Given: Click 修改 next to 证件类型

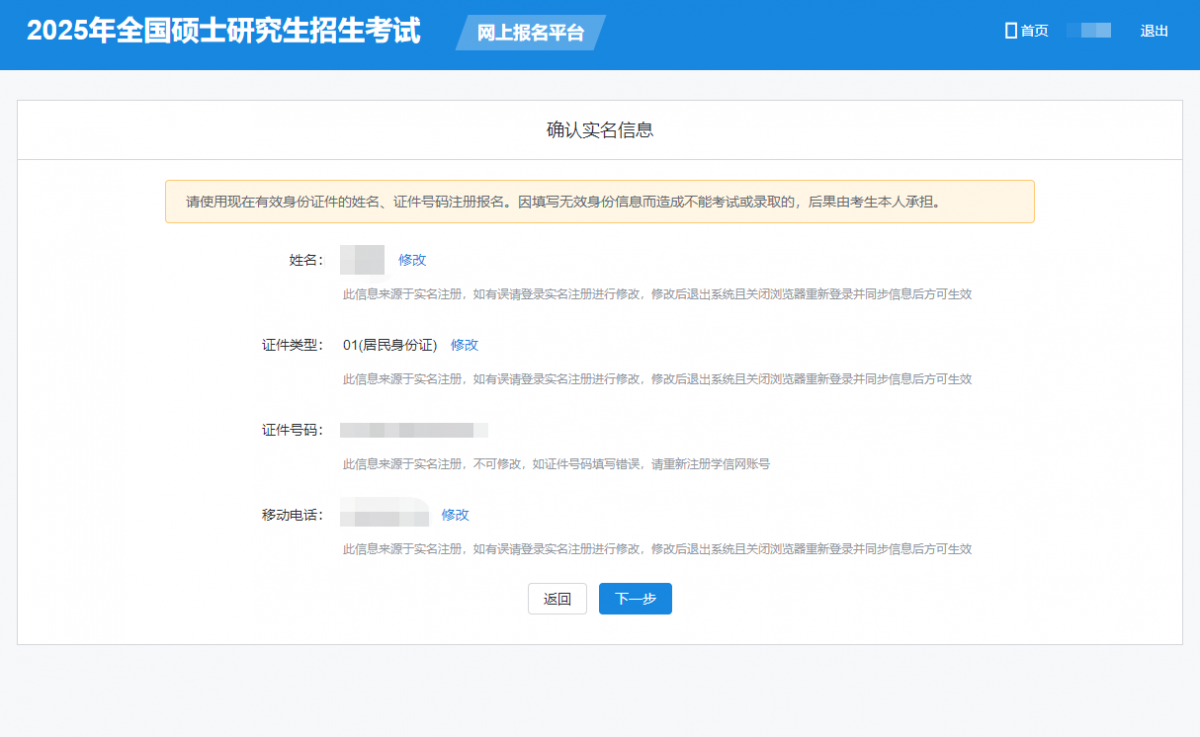Looking at the screenshot, I should point(464,345).
